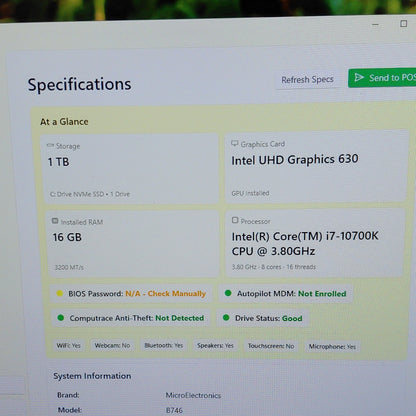Screen dimensions: 416x416
Task: Select the Webcam: No chip
Action: pyautogui.click(x=112, y=345)
